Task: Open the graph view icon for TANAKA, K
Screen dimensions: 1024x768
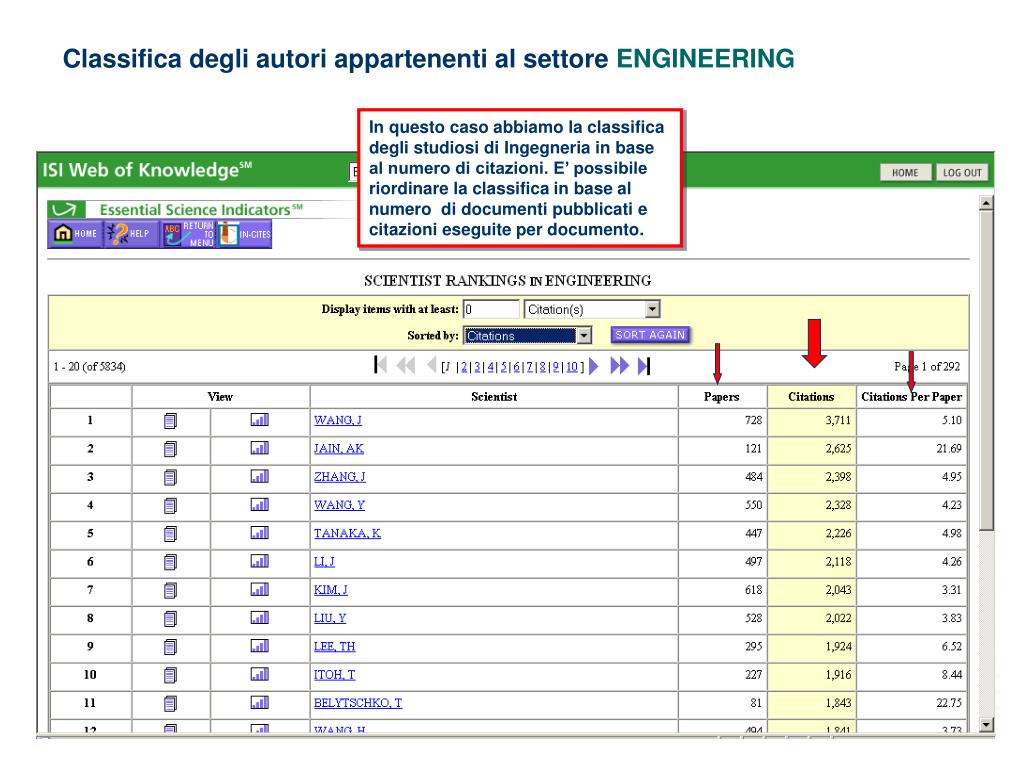Action: click(260, 533)
